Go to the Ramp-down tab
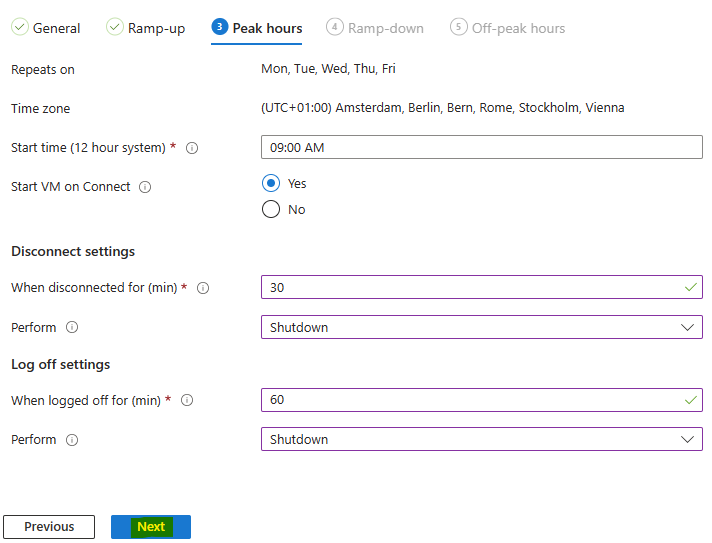The image size is (712, 543). pos(375,28)
